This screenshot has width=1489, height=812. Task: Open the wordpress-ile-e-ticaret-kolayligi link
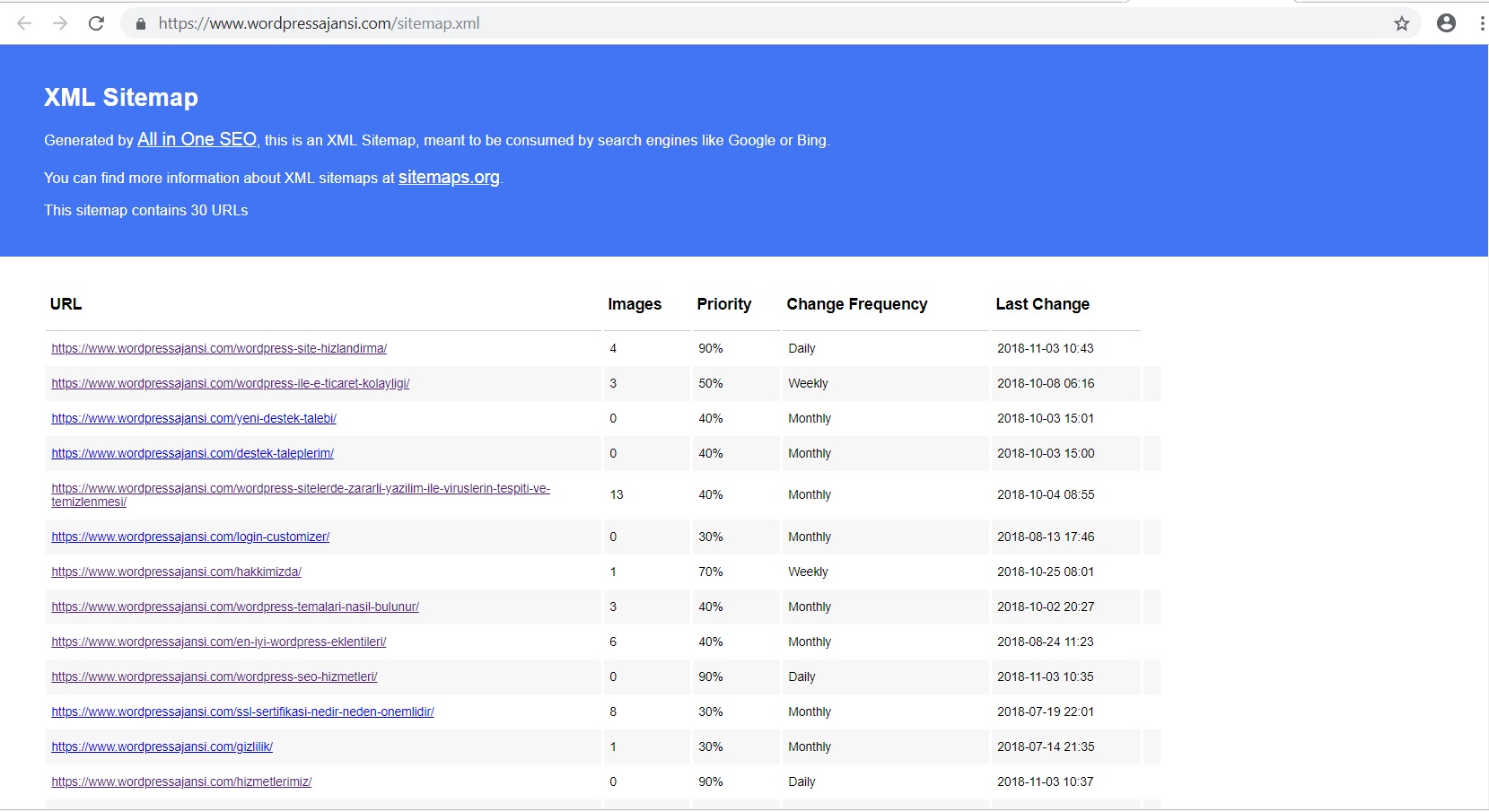(231, 383)
